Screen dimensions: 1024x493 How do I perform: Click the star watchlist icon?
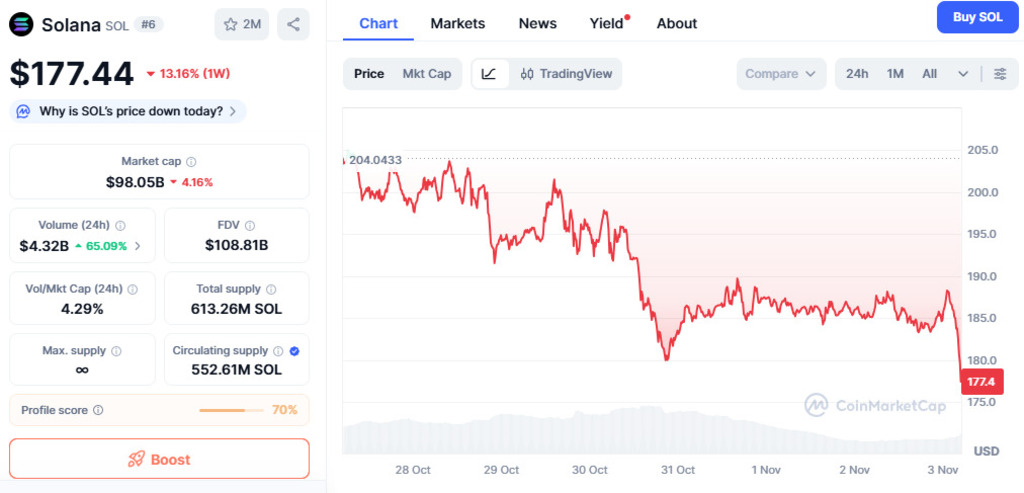click(231, 24)
